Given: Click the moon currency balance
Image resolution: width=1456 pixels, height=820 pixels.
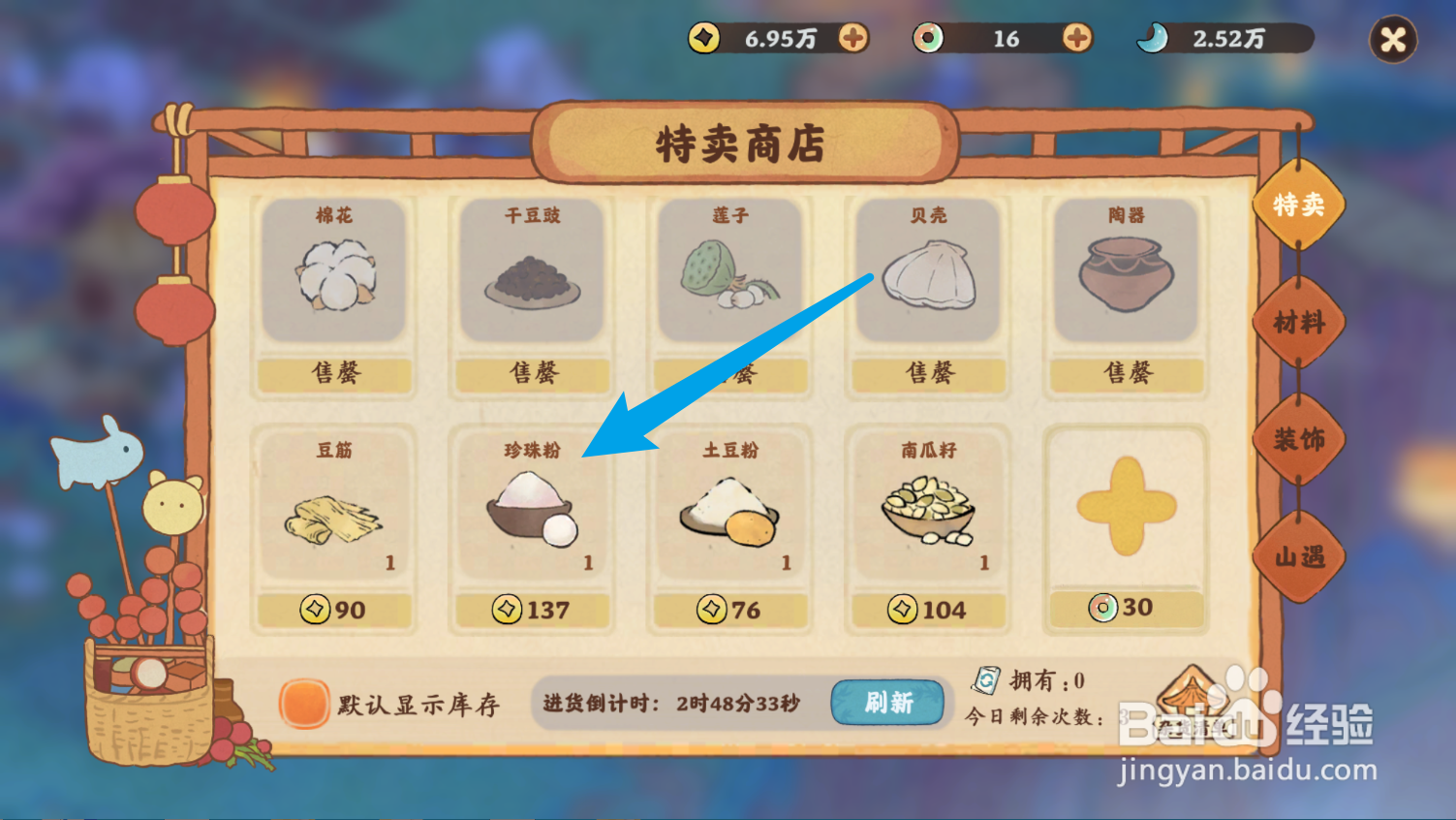Looking at the screenshot, I should 1225,39.
